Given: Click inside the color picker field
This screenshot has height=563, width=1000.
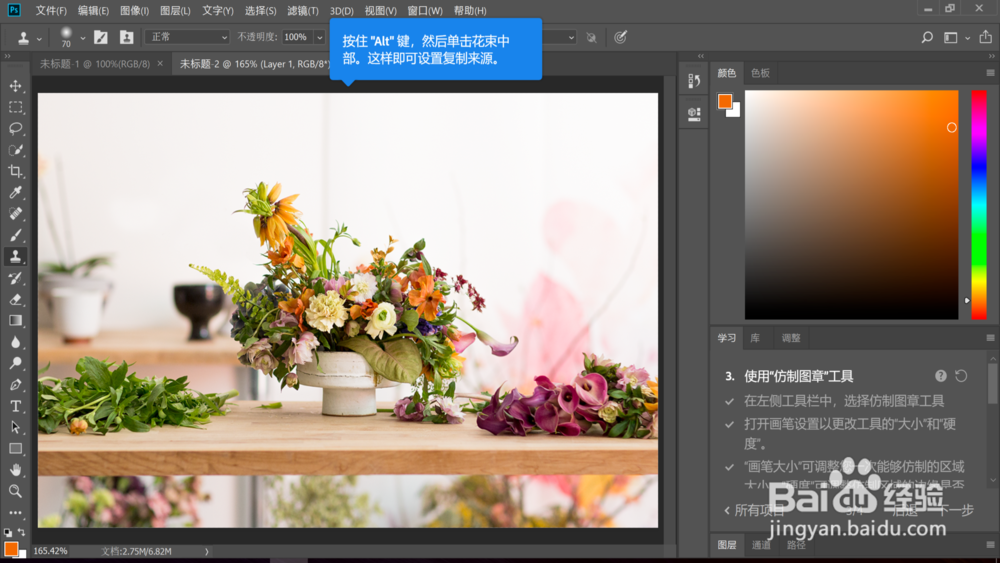Looking at the screenshot, I should pos(851,205).
